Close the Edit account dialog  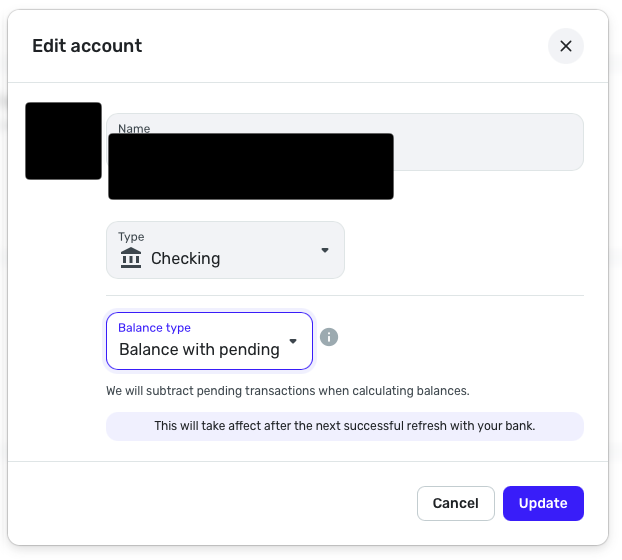(565, 46)
